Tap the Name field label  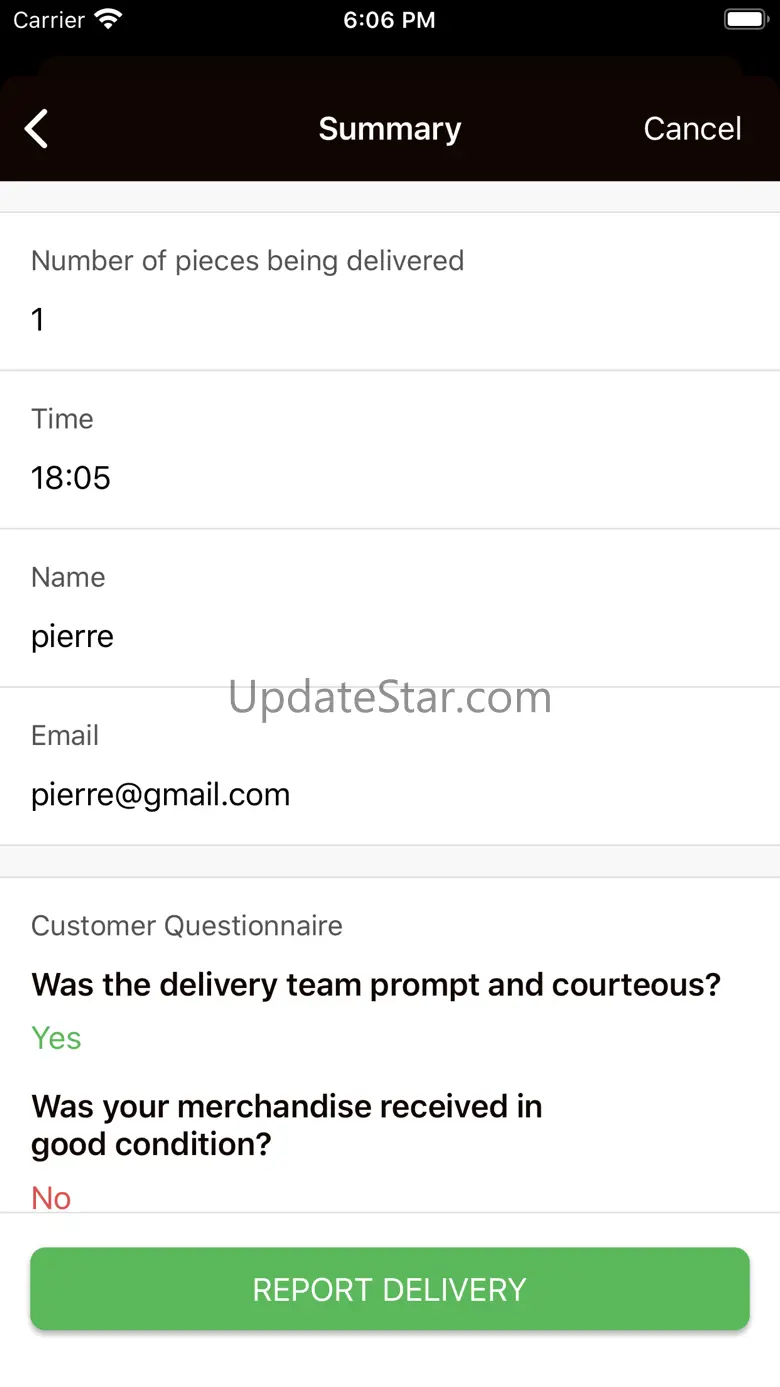(x=68, y=578)
